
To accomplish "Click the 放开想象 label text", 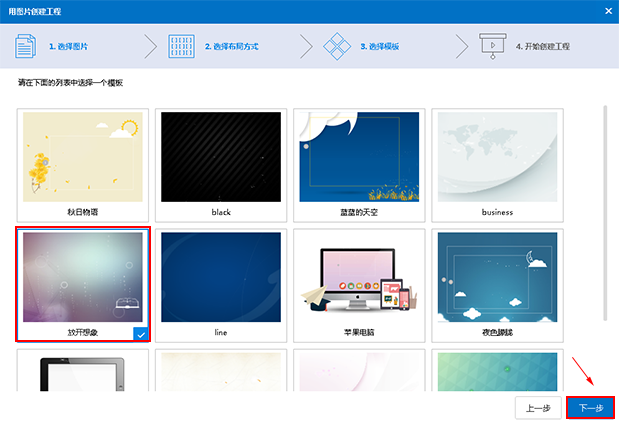I will point(83,333).
